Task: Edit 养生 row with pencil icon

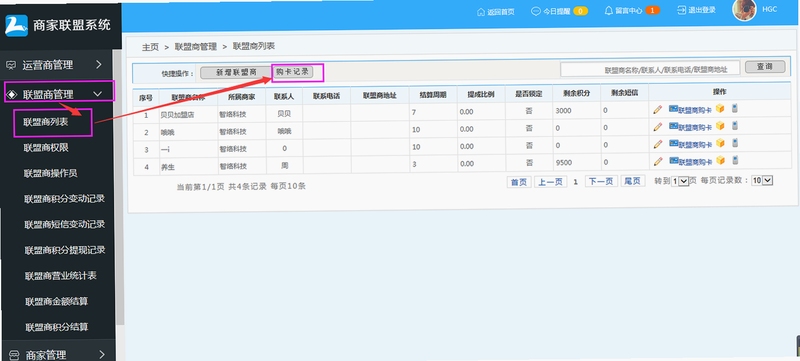Action: click(658, 161)
